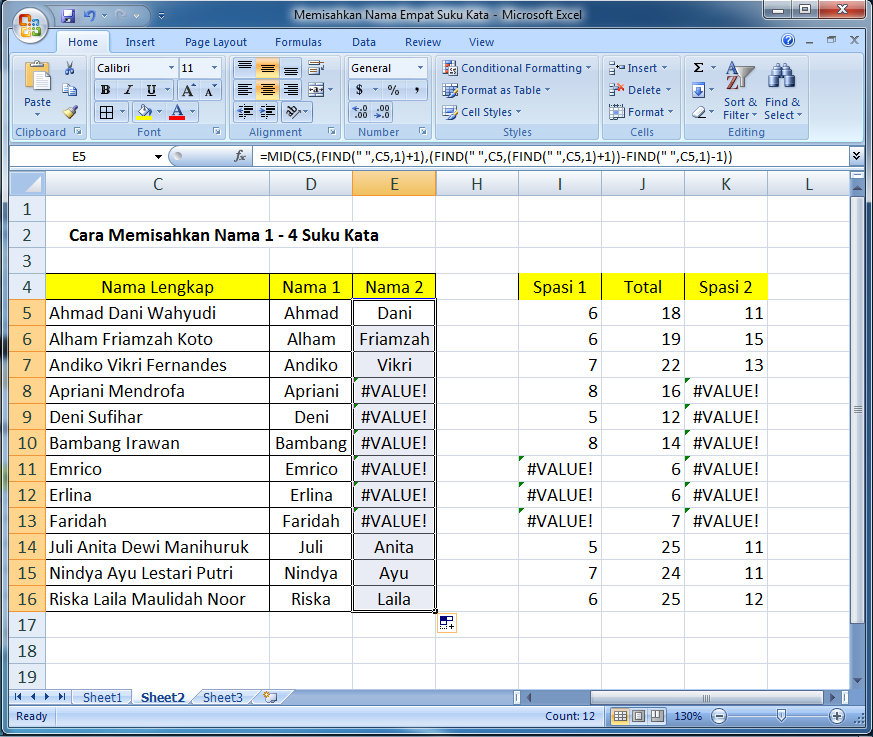This screenshot has width=873, height=737.
Task: Click the formula bar input
Action: coord(551,156)
